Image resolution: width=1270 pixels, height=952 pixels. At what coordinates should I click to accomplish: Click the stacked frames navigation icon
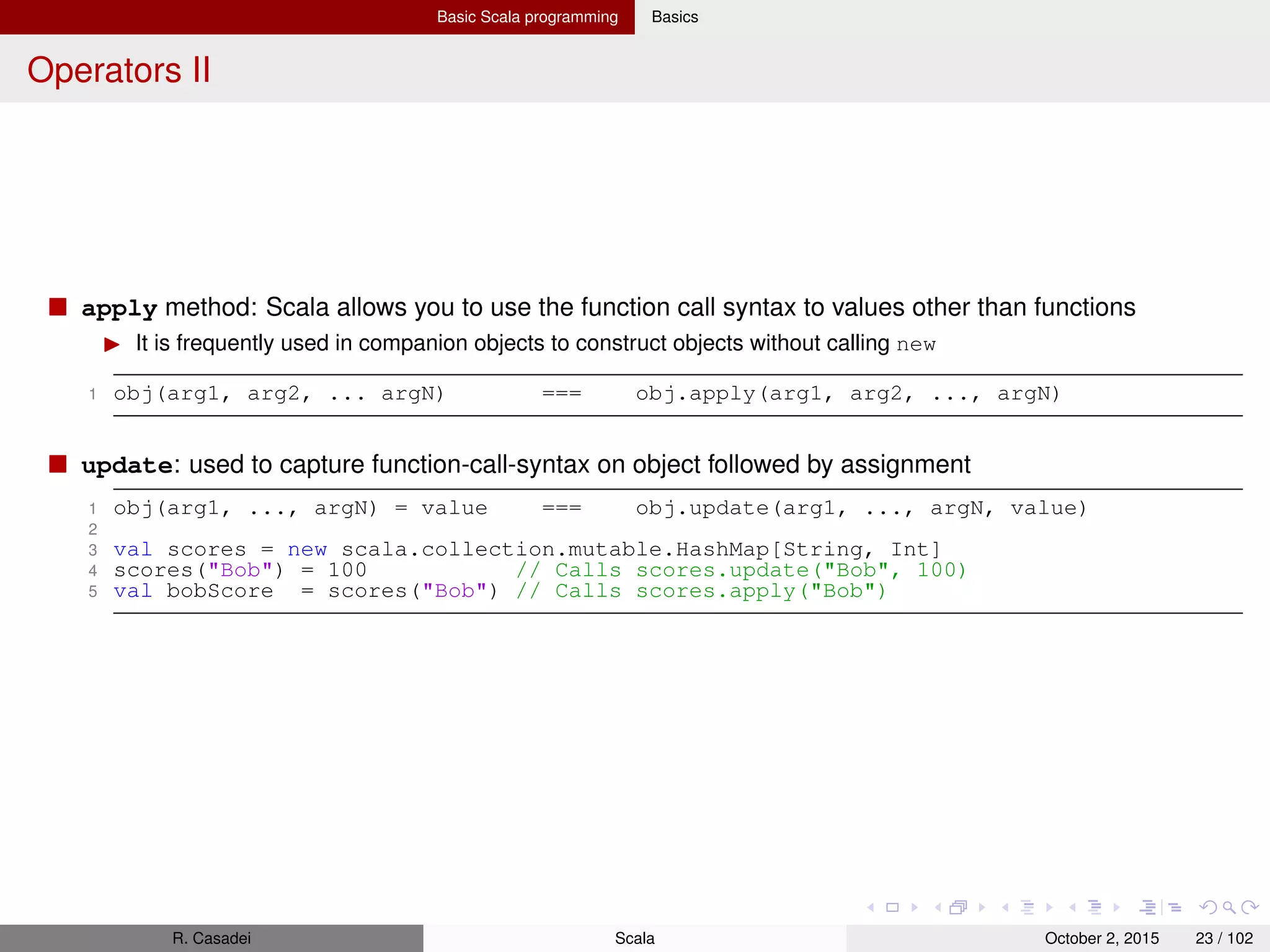tap(959, 907)
